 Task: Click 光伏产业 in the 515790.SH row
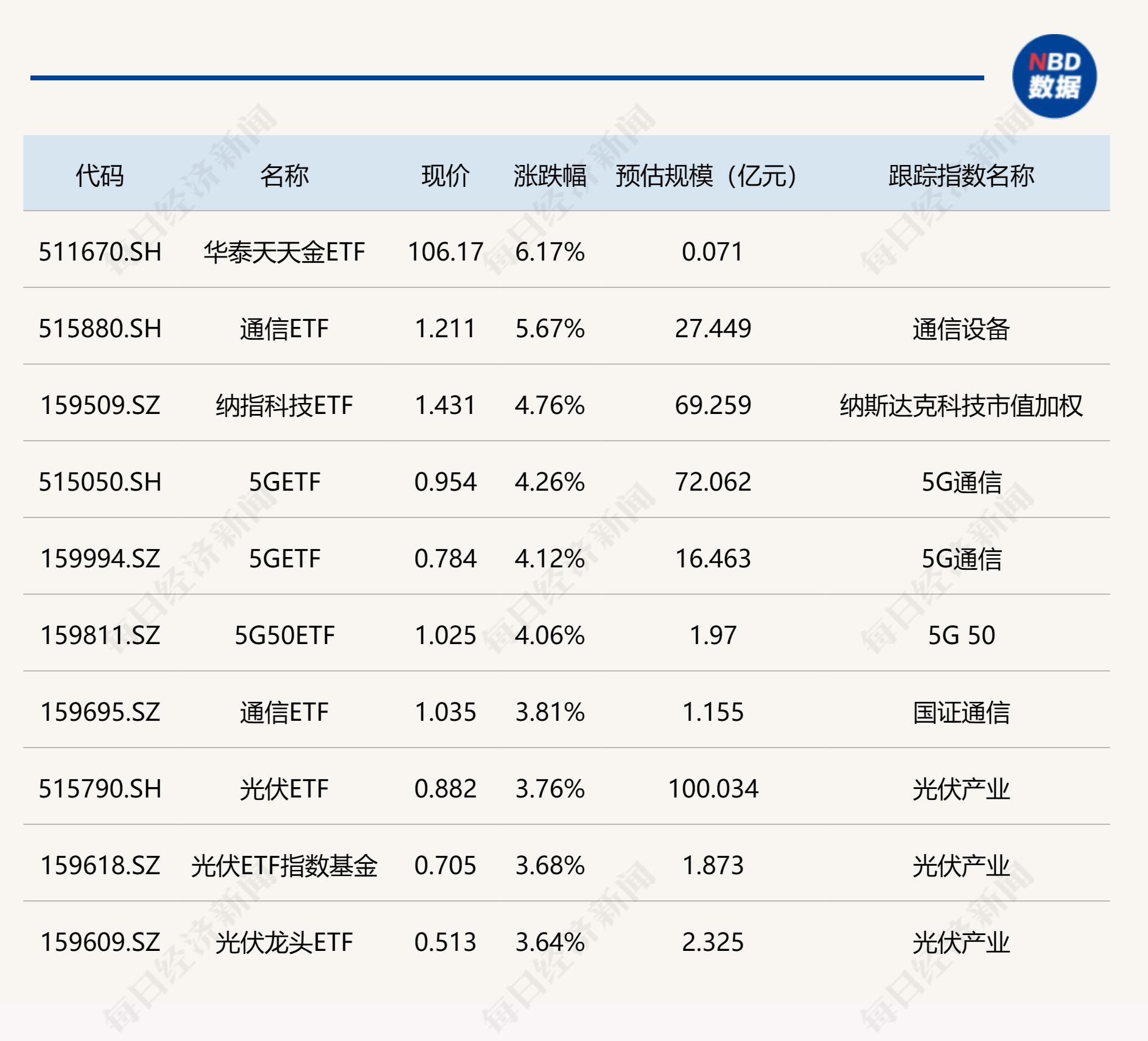tap(961, 789)
